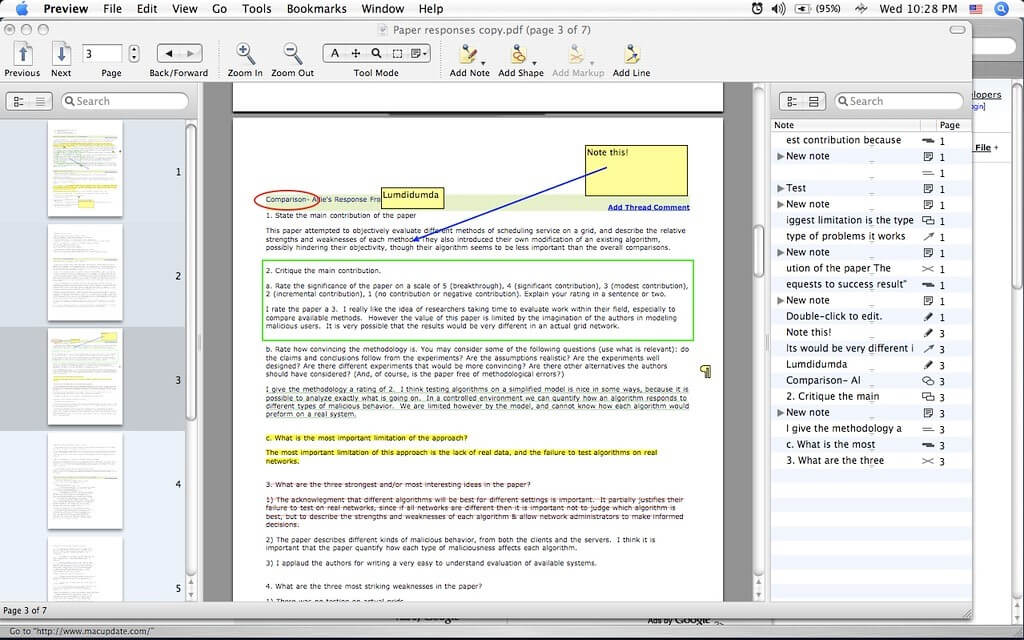This screenshot has width=1024, height=640.
Task: Click note icon of 'Test' row
Action: click(x=927, y=188)
